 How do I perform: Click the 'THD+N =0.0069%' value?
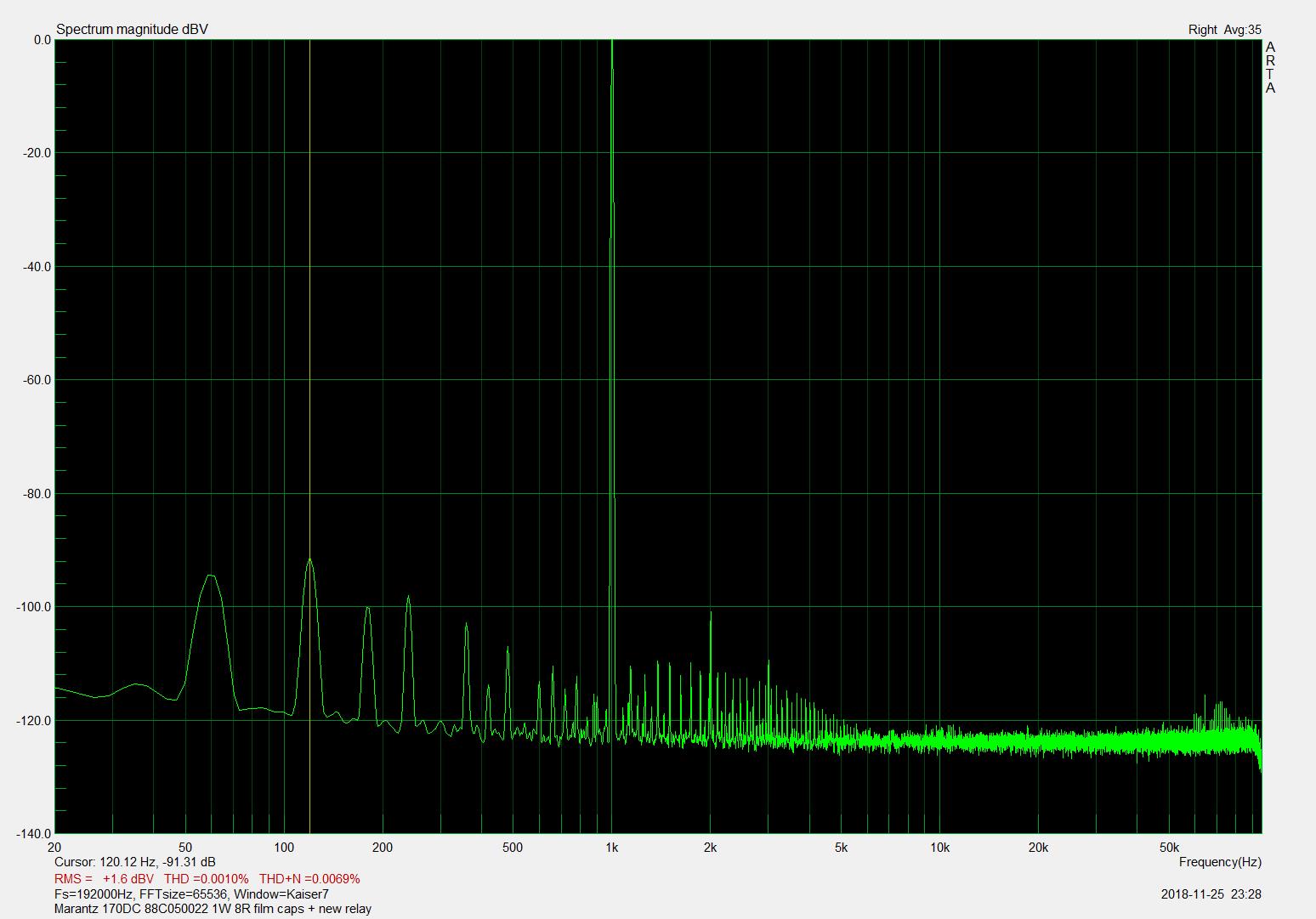[x=309, y=878]
